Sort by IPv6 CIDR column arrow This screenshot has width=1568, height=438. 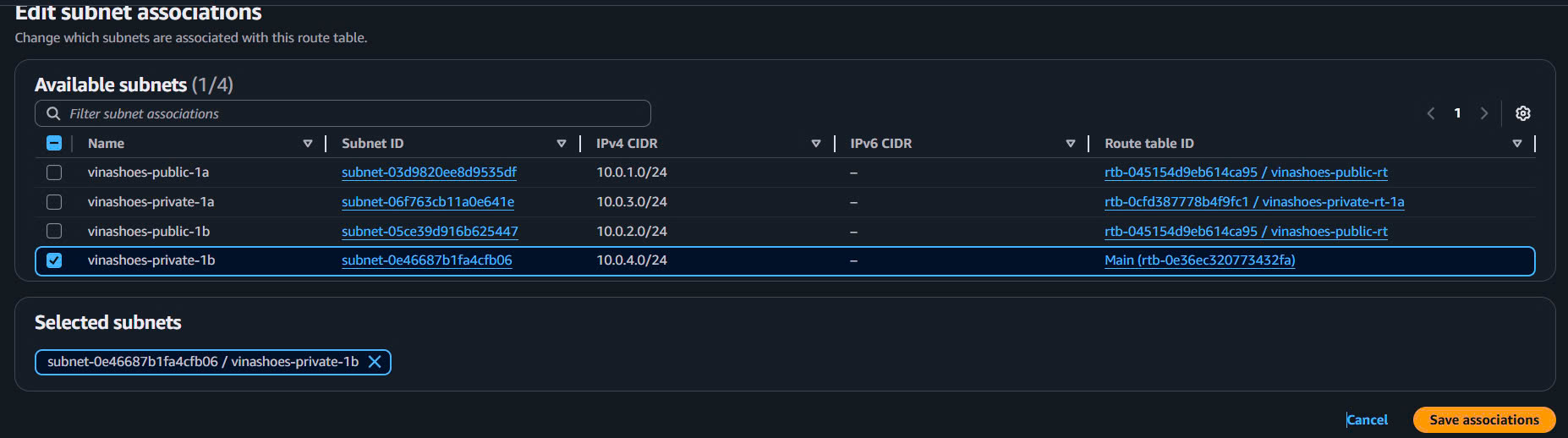[x=1071, y=144]
